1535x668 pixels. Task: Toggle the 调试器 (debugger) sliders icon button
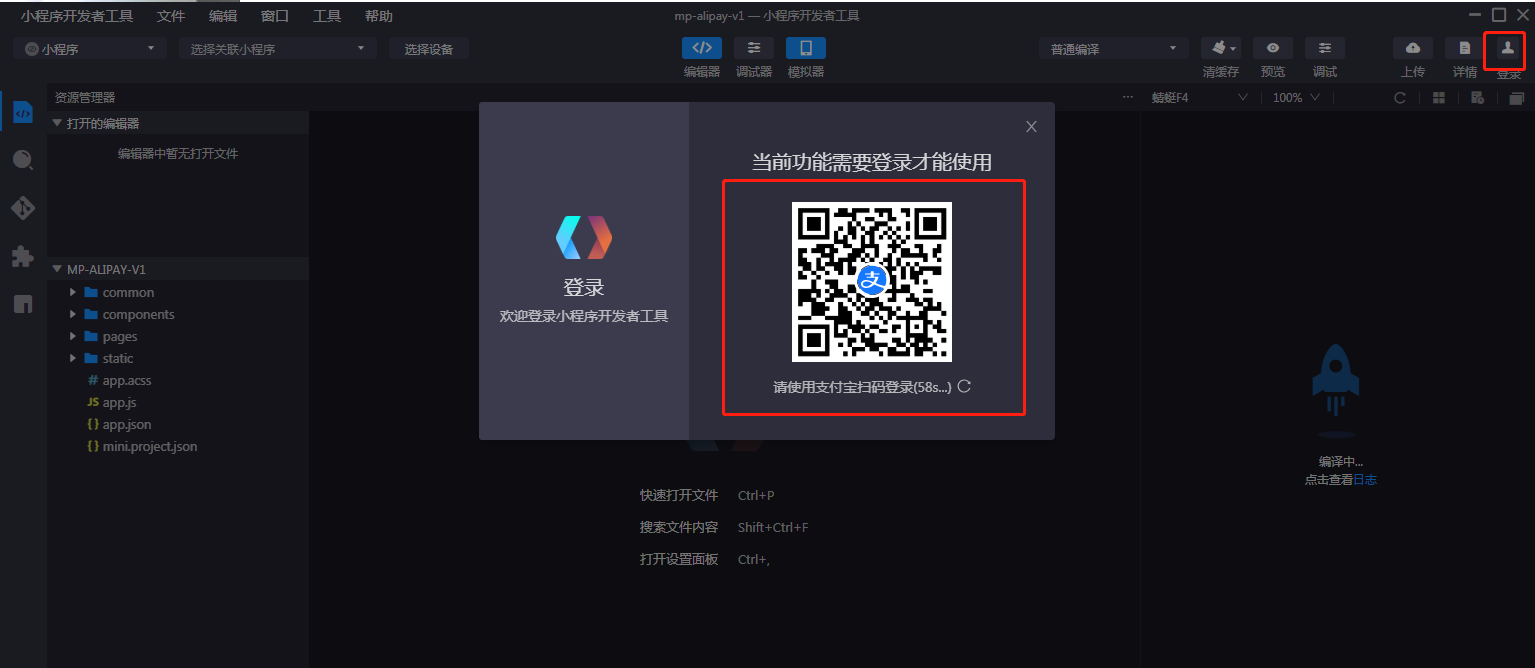(754, 48)
